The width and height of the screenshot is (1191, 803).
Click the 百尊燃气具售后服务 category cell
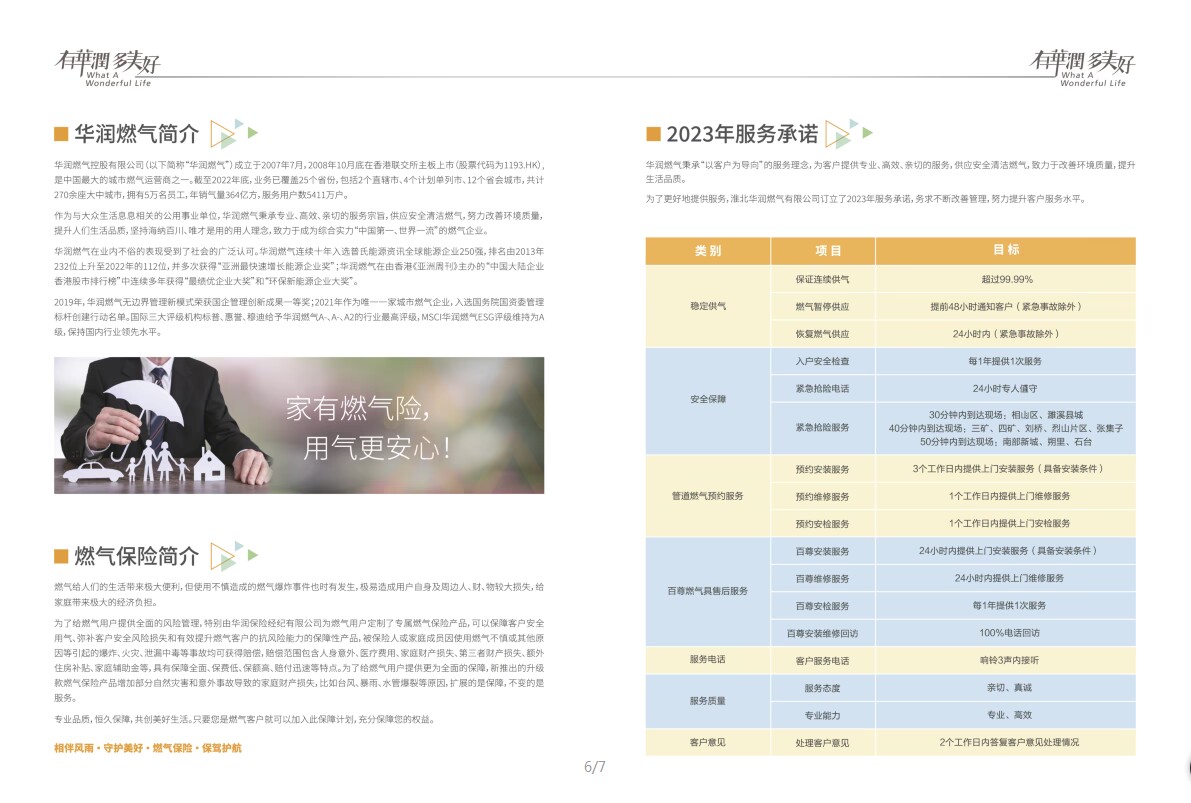(x=708, y=591)
